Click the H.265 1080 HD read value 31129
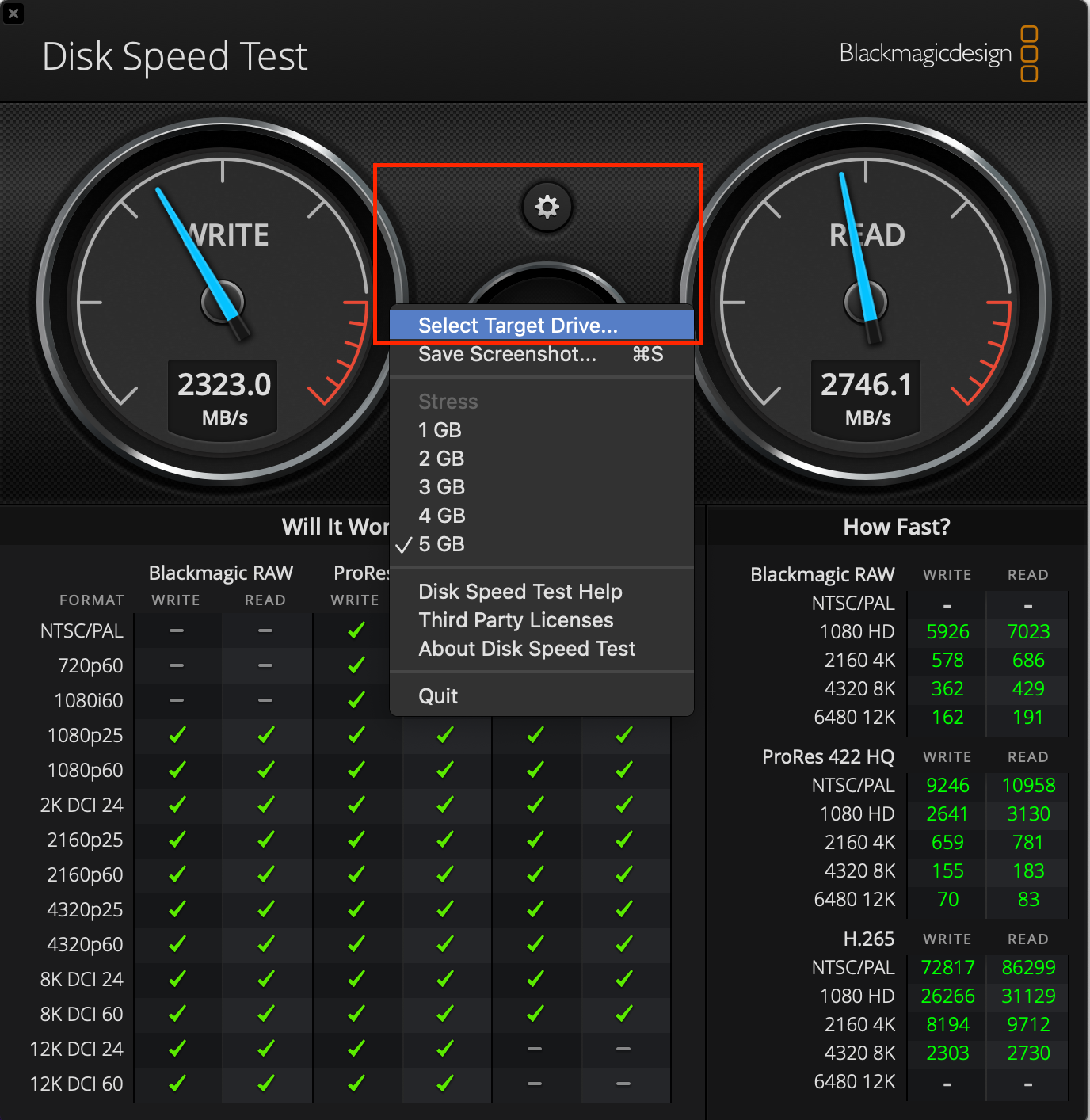Image resolution: width=1090 pixels, height=1120 pixels. coord(1028,996)
